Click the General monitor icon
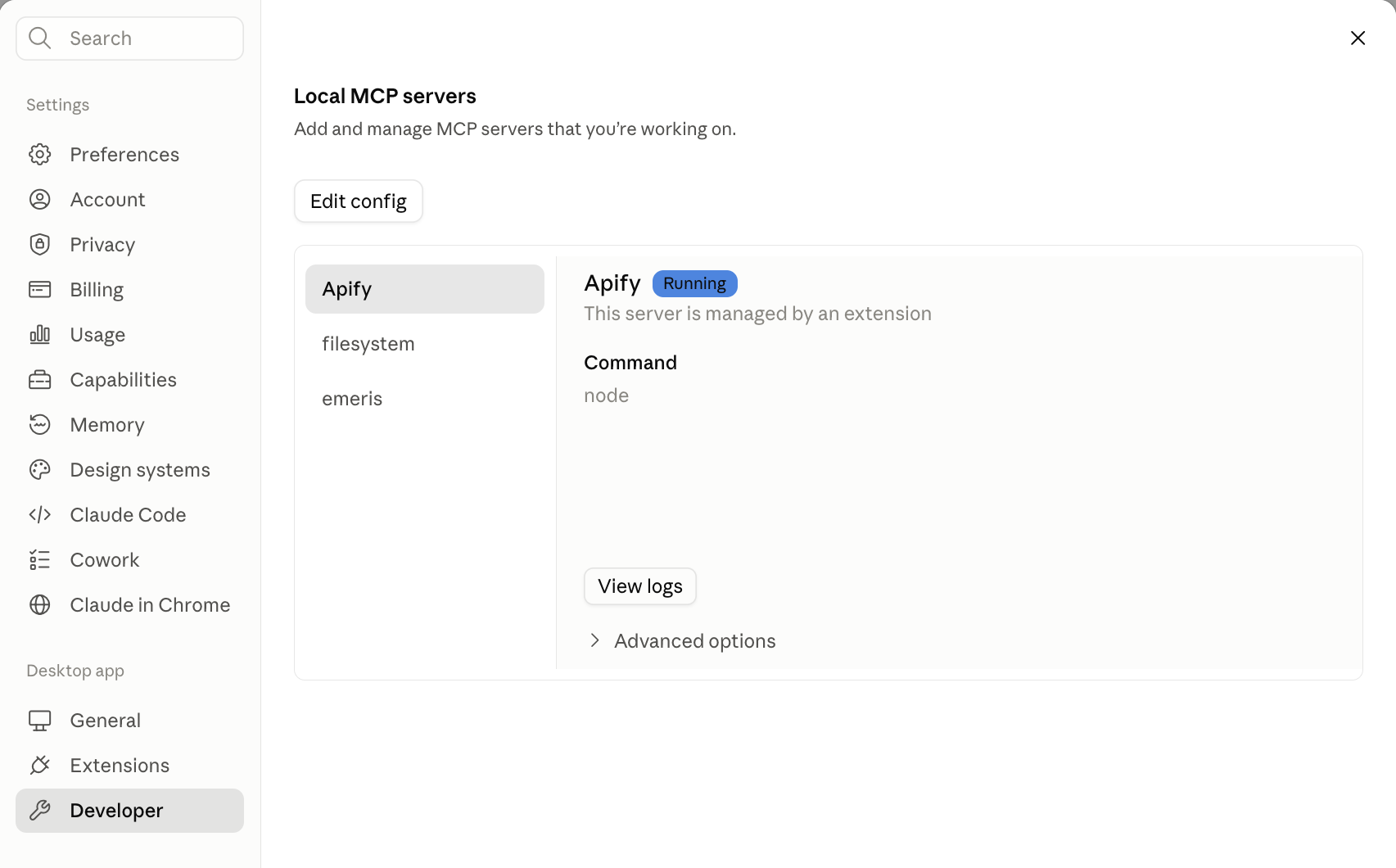Viewport: 1396px width, 868px height. (x=39, y=720)
